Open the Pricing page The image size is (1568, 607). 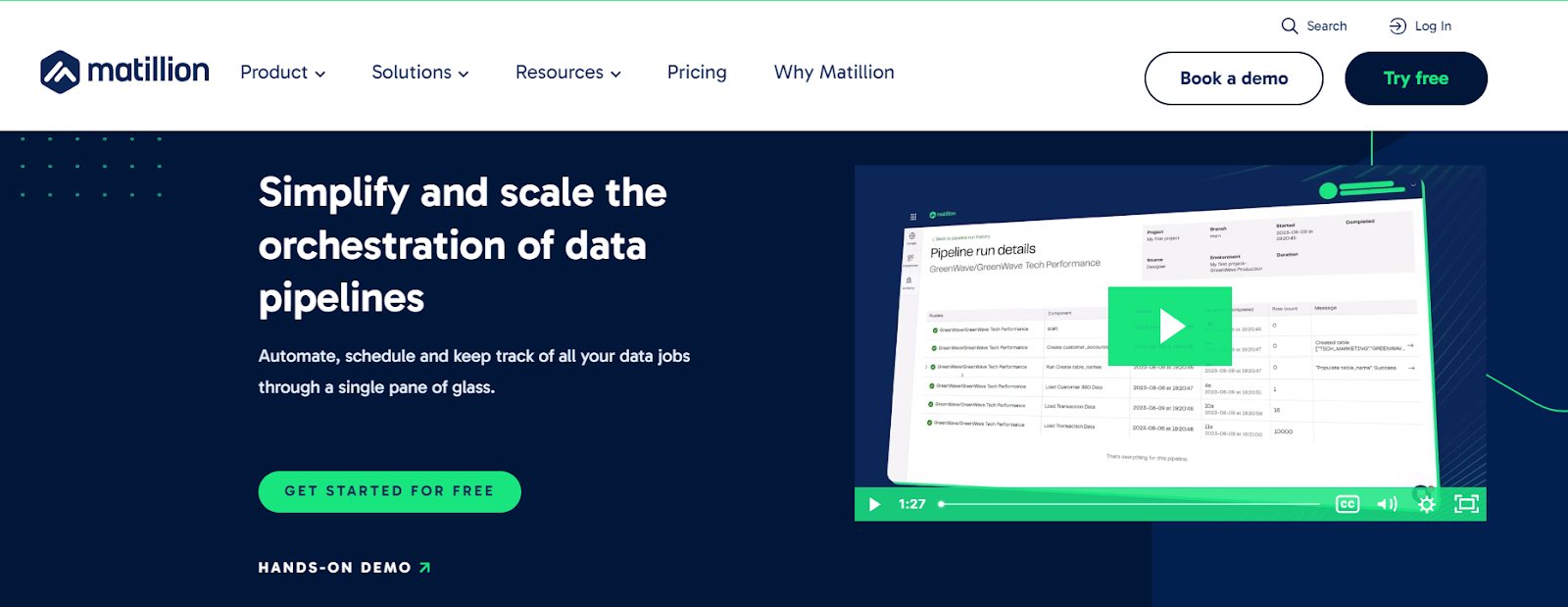pos(697,73)
